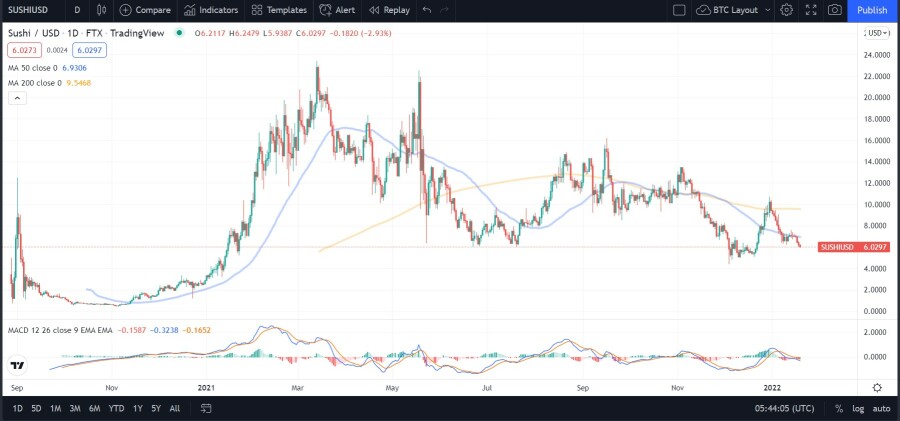Select the YTD time range
The image size is (900, 421).
[117, 408]
